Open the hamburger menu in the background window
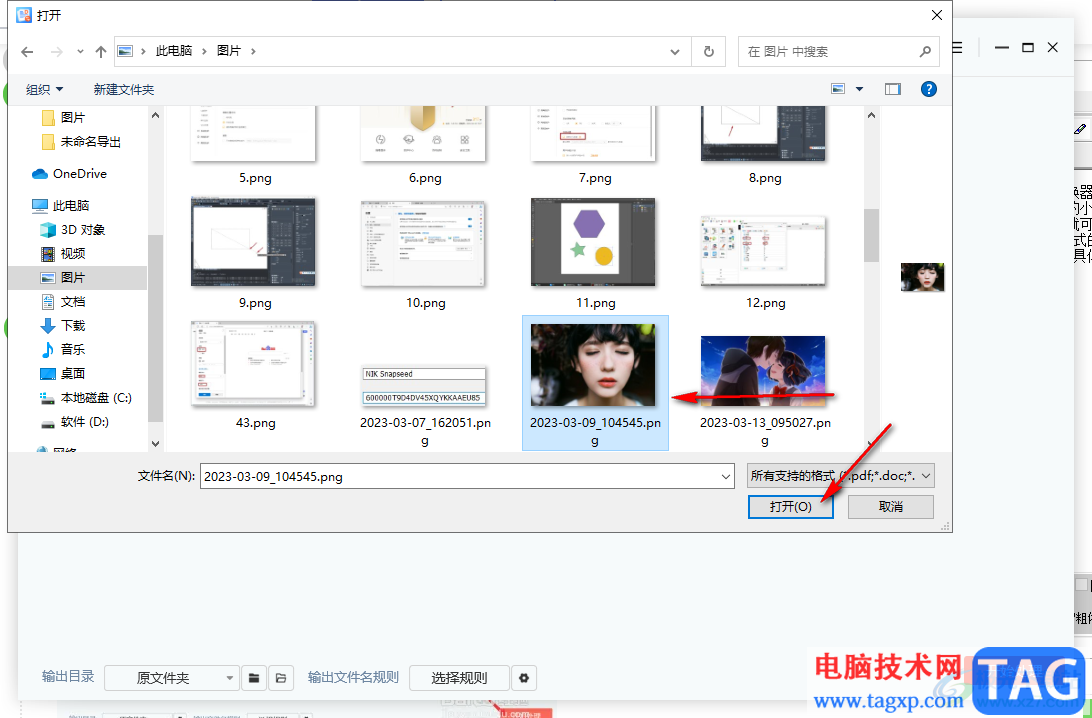The width and height of the screenshot is (1092, 718). click(958, 47)
